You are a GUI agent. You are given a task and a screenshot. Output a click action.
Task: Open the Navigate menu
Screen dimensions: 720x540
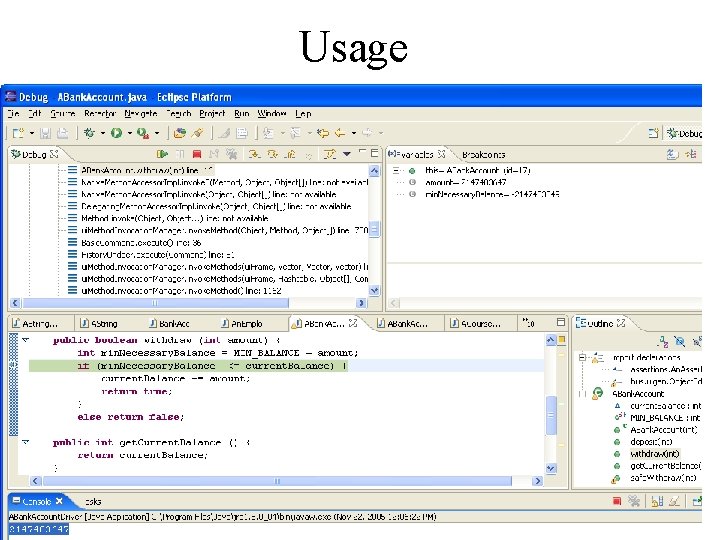coord(141,113)
